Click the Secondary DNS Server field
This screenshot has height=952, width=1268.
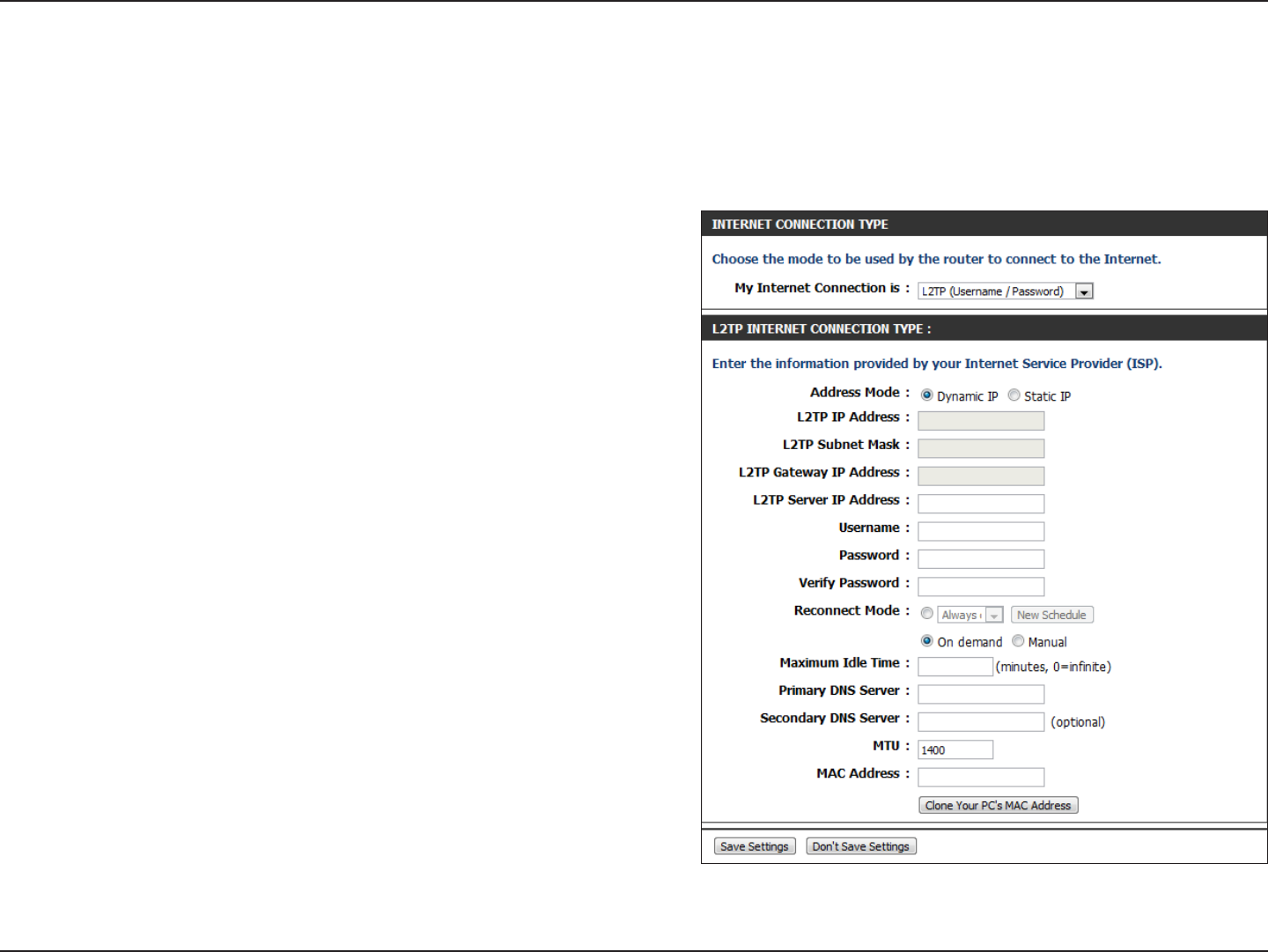coord(981,722)
